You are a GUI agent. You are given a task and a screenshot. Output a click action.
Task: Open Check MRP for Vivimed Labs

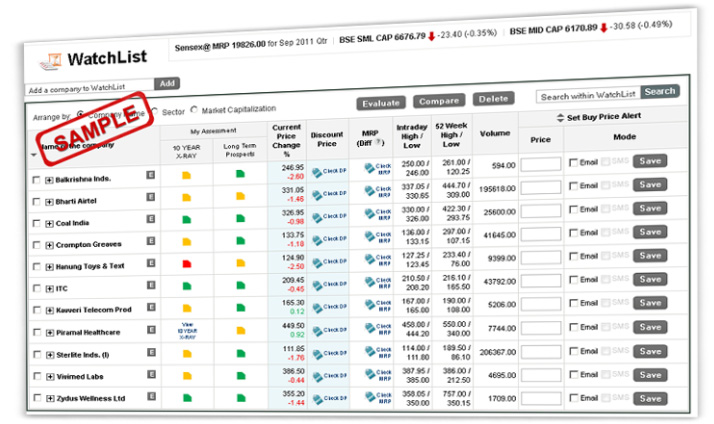tap(379, 375)
